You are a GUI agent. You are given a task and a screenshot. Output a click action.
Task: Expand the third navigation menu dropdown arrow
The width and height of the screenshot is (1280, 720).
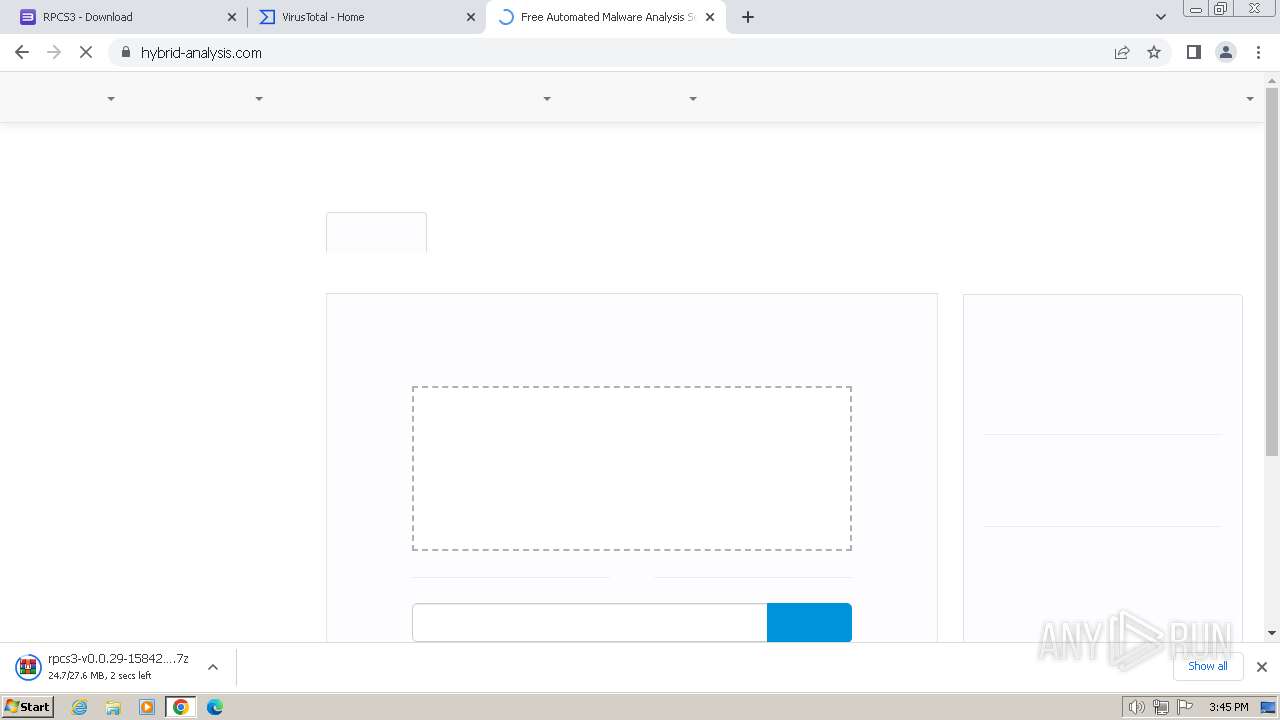(x=547, y=99)
